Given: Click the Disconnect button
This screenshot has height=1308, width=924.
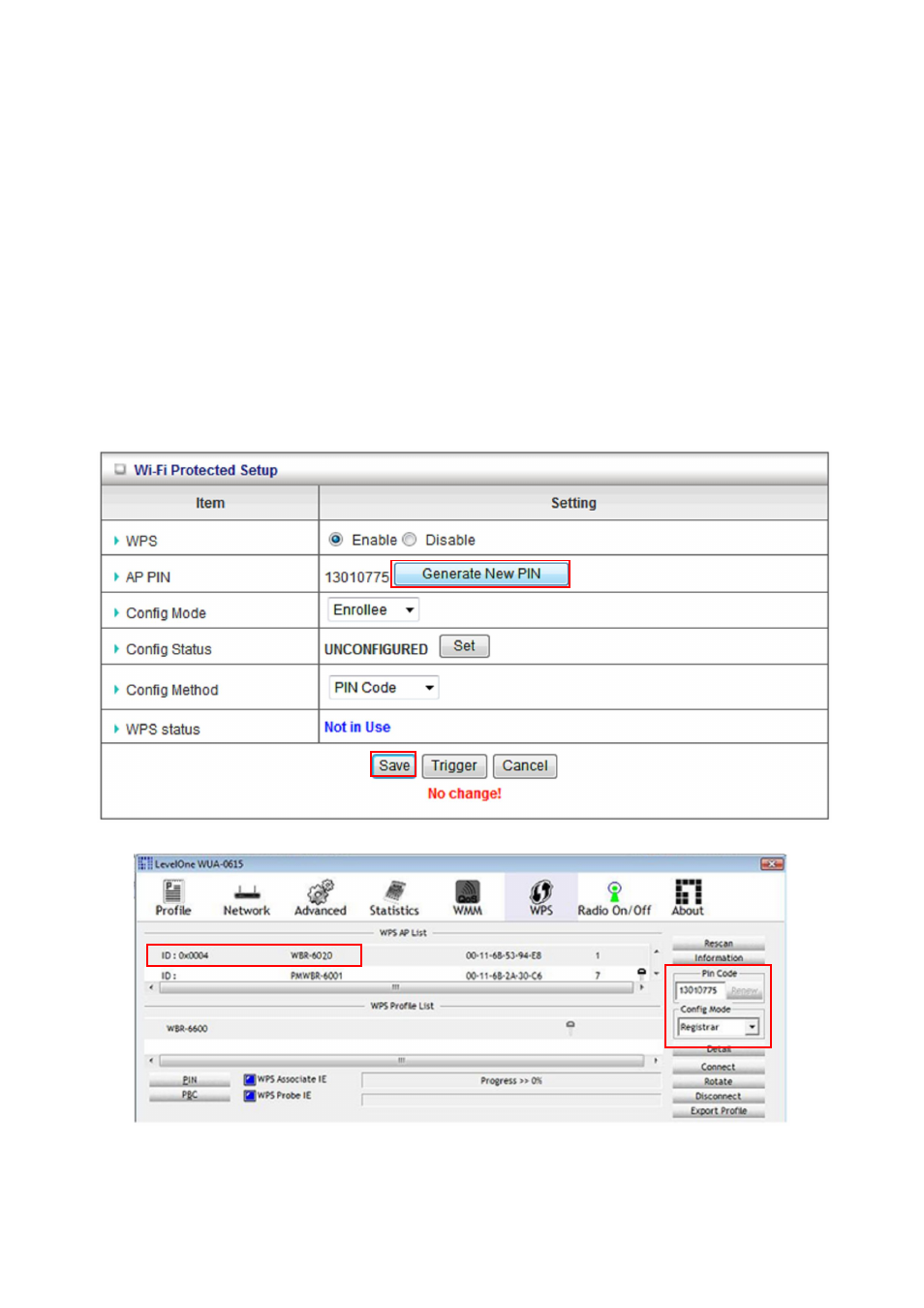Looking at the screenshot, I should 719,1096.
